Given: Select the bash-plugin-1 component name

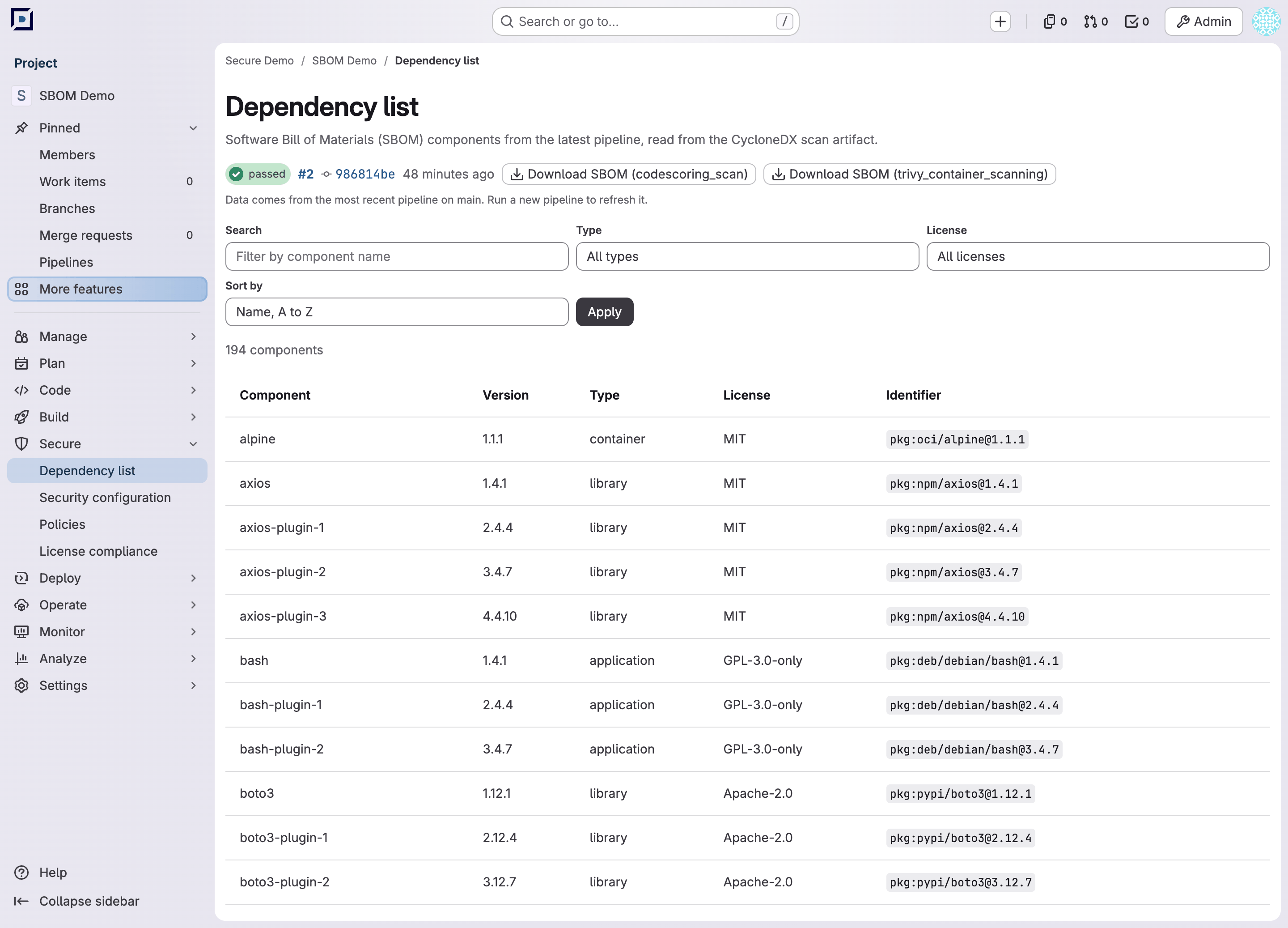Looking at the screenshot, I should pos(280,705).
